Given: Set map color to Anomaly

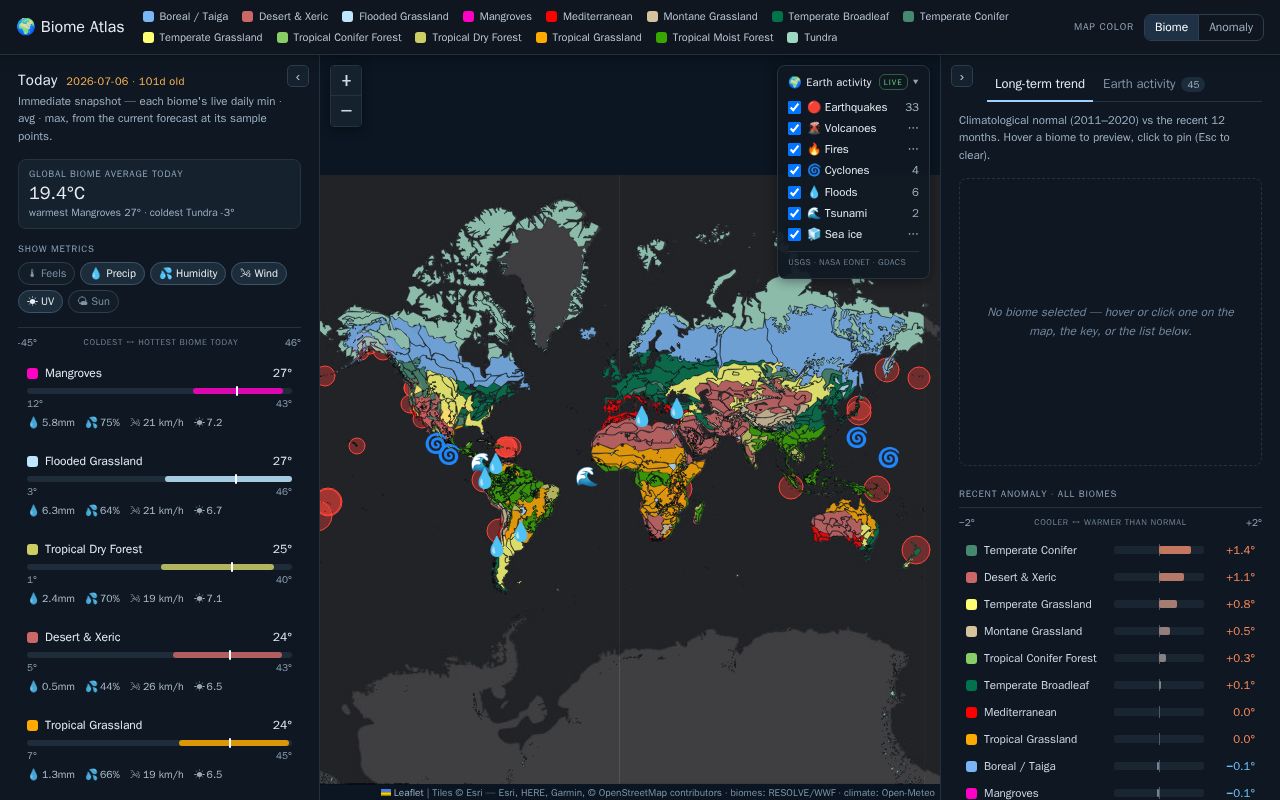Looking at the screenshot, I should click(1230, 27).
